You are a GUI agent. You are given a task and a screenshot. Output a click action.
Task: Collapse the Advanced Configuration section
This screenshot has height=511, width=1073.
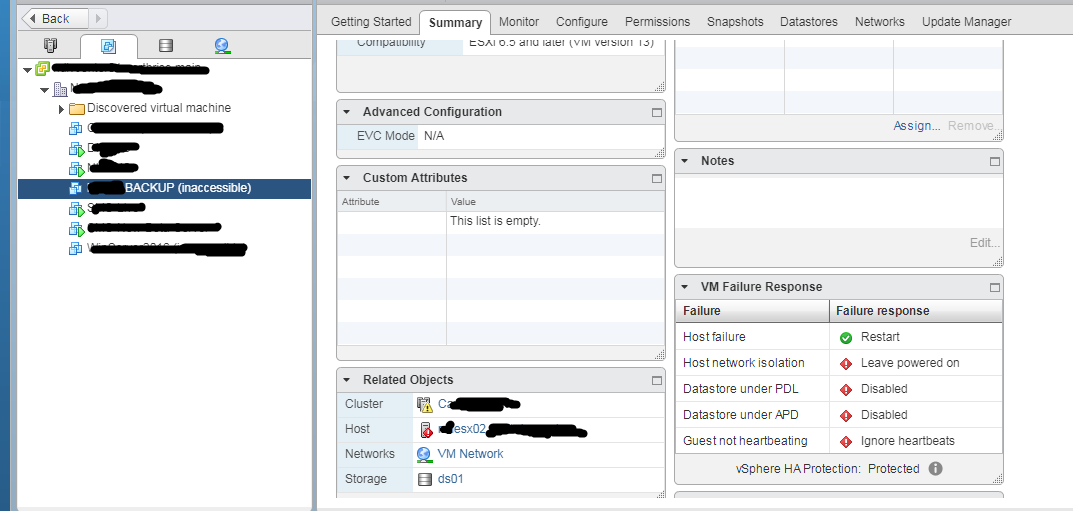(347, 112)
